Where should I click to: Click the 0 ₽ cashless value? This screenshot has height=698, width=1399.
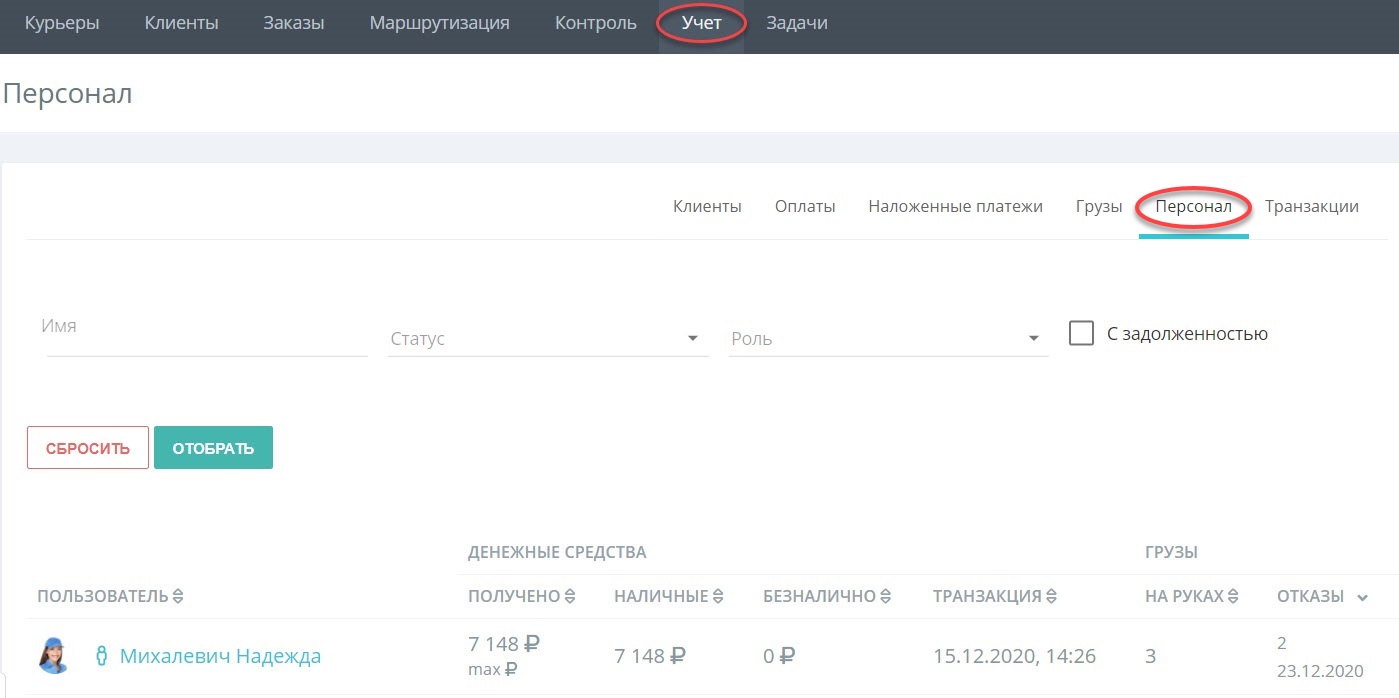[778, 657]
